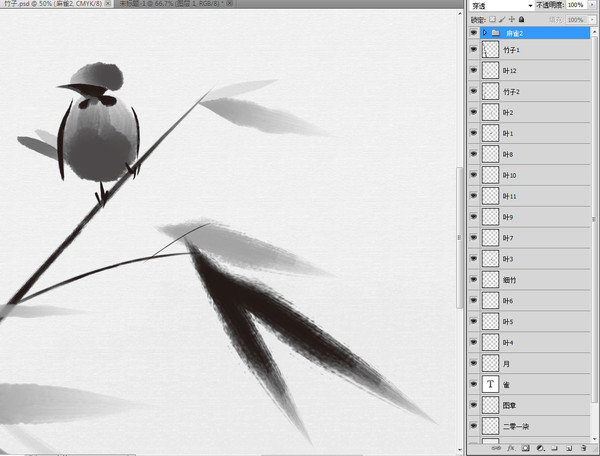Hide the 竹子1 layer
Image resolution: width=600 pixels, height=456 pixels.
tap(474, 50)
